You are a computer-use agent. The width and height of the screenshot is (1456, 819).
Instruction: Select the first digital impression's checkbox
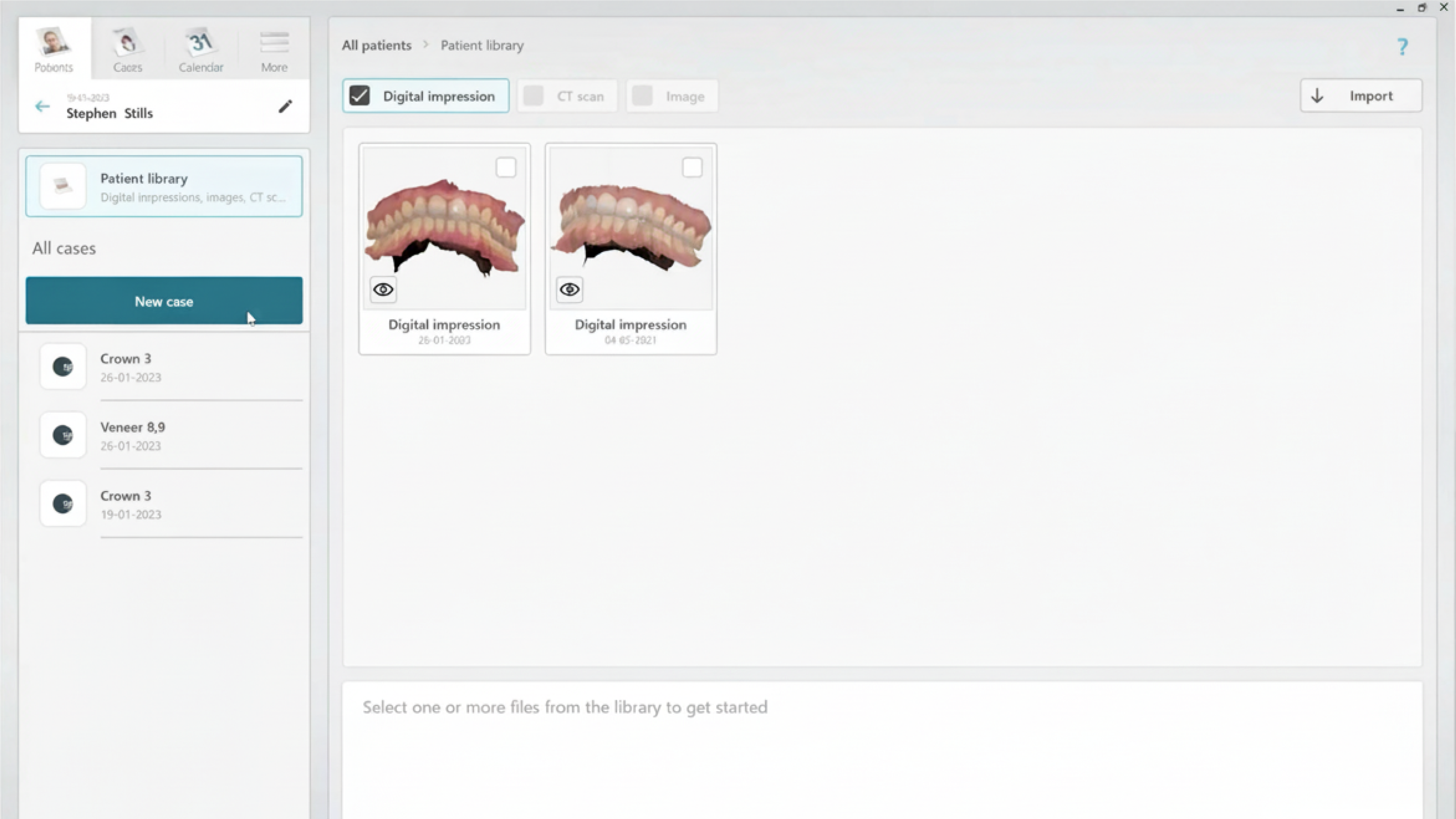506,168
